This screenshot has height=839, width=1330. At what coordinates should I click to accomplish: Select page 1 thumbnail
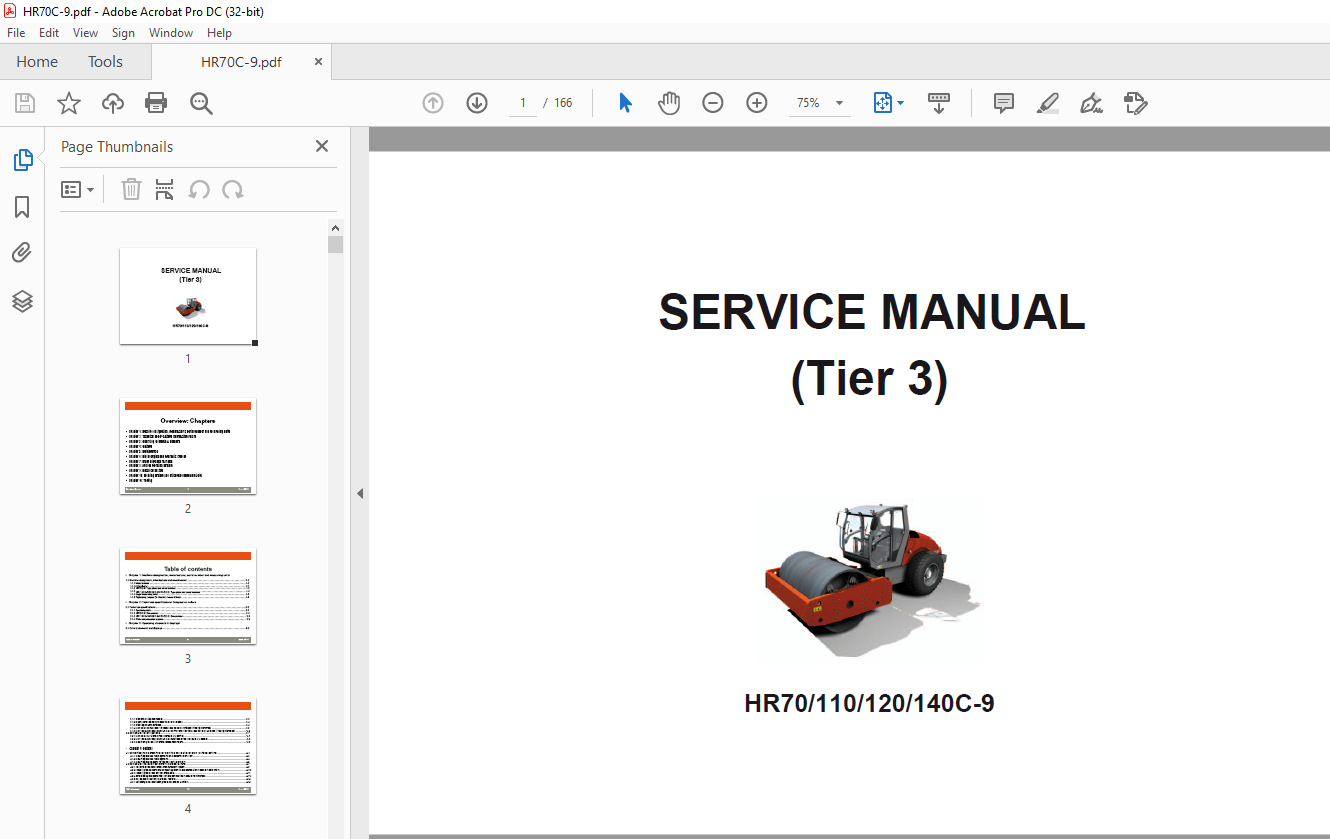click(188, 296)
